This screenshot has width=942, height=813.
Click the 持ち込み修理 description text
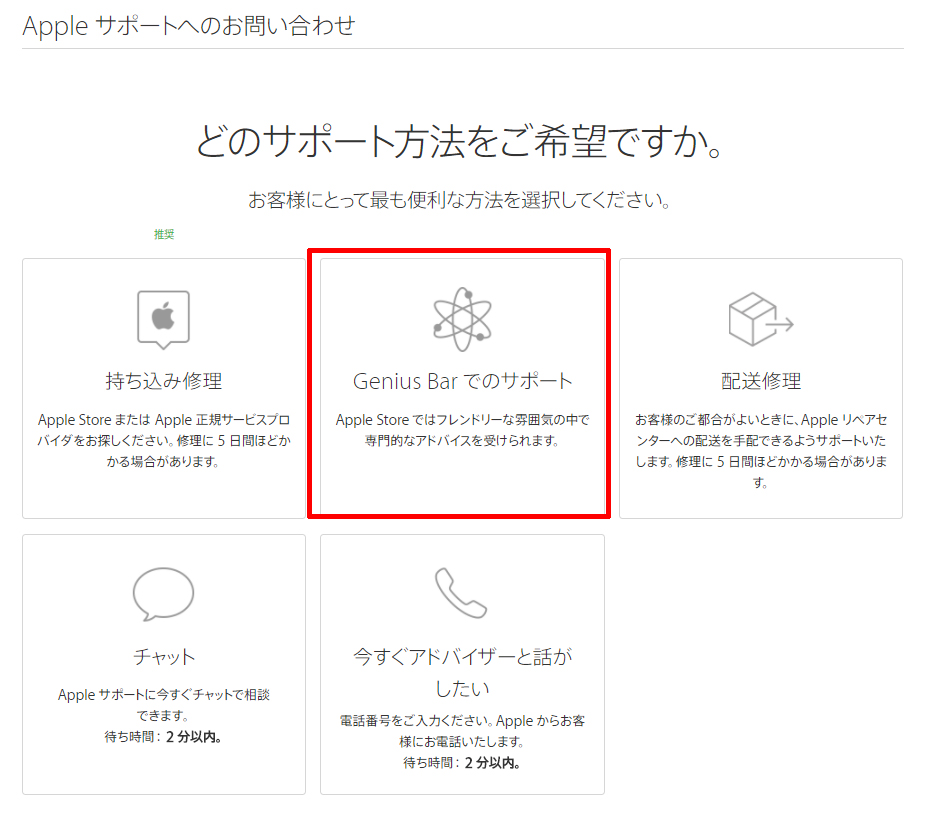point(163,440)
